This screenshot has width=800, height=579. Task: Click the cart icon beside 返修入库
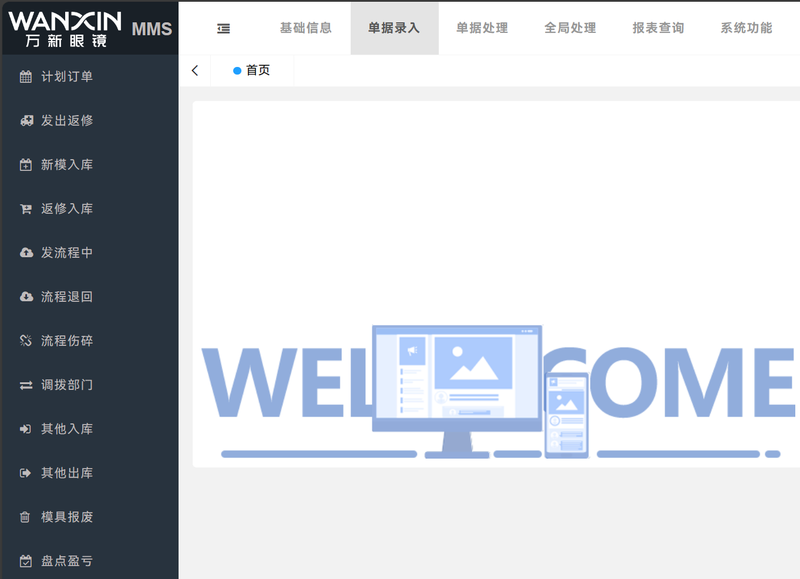(26, 209)
